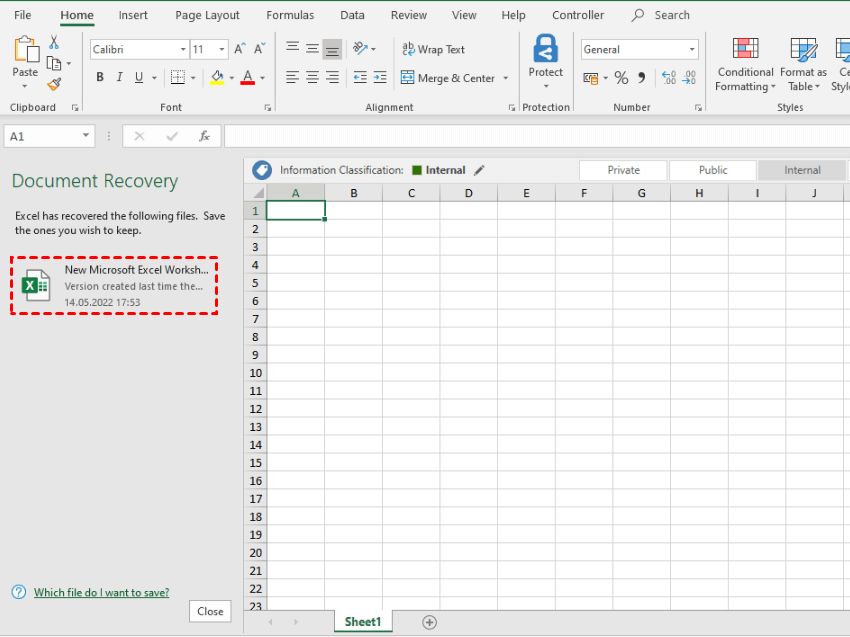Expand the Merge & Center arrow
The width and height of the screenshot is (850, 637).
coord(505,78)
